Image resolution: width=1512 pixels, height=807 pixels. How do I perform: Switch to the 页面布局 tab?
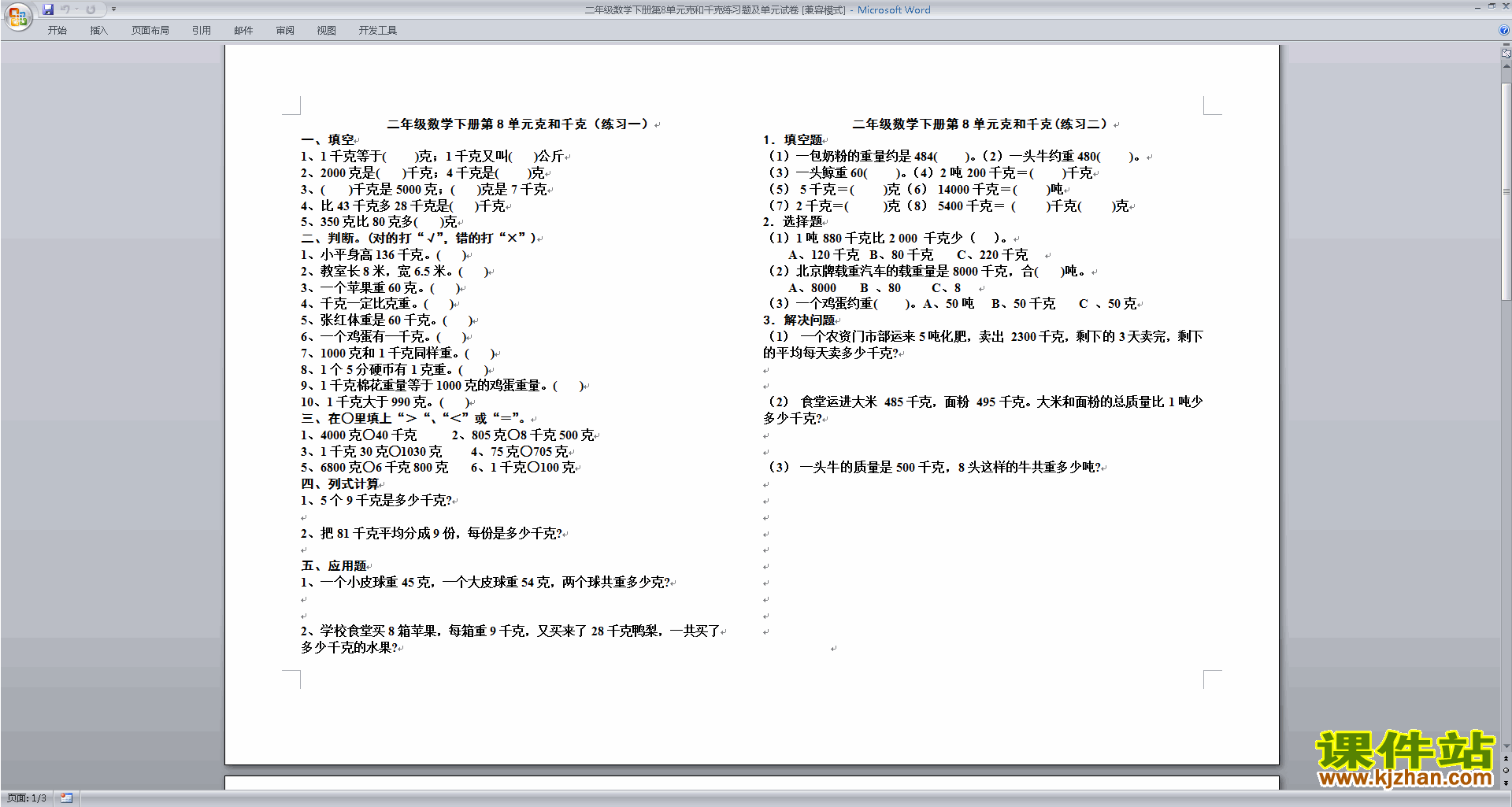pos(150,31)
